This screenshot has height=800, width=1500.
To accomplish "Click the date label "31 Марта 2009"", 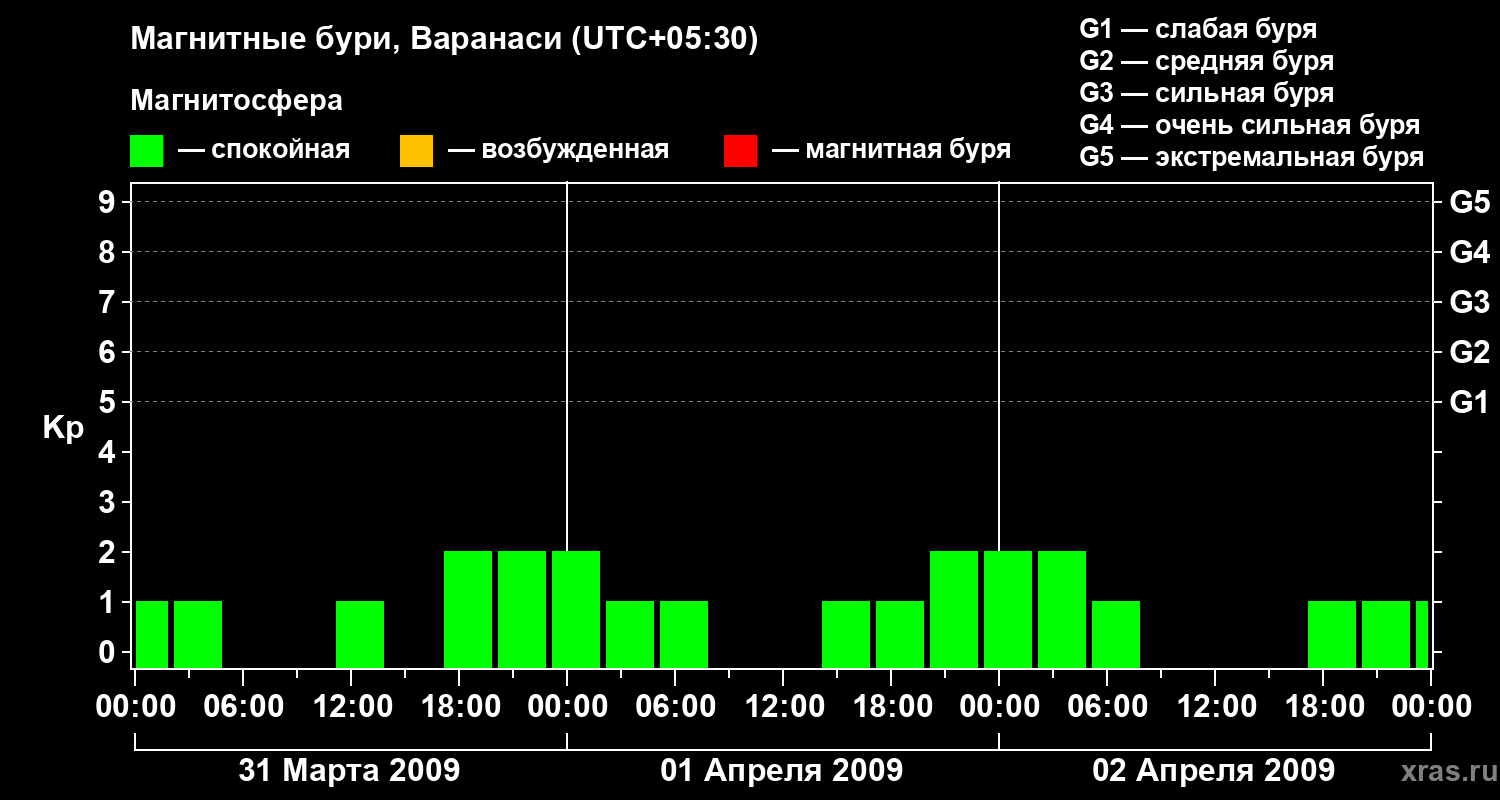I will (x=349, y=771).
